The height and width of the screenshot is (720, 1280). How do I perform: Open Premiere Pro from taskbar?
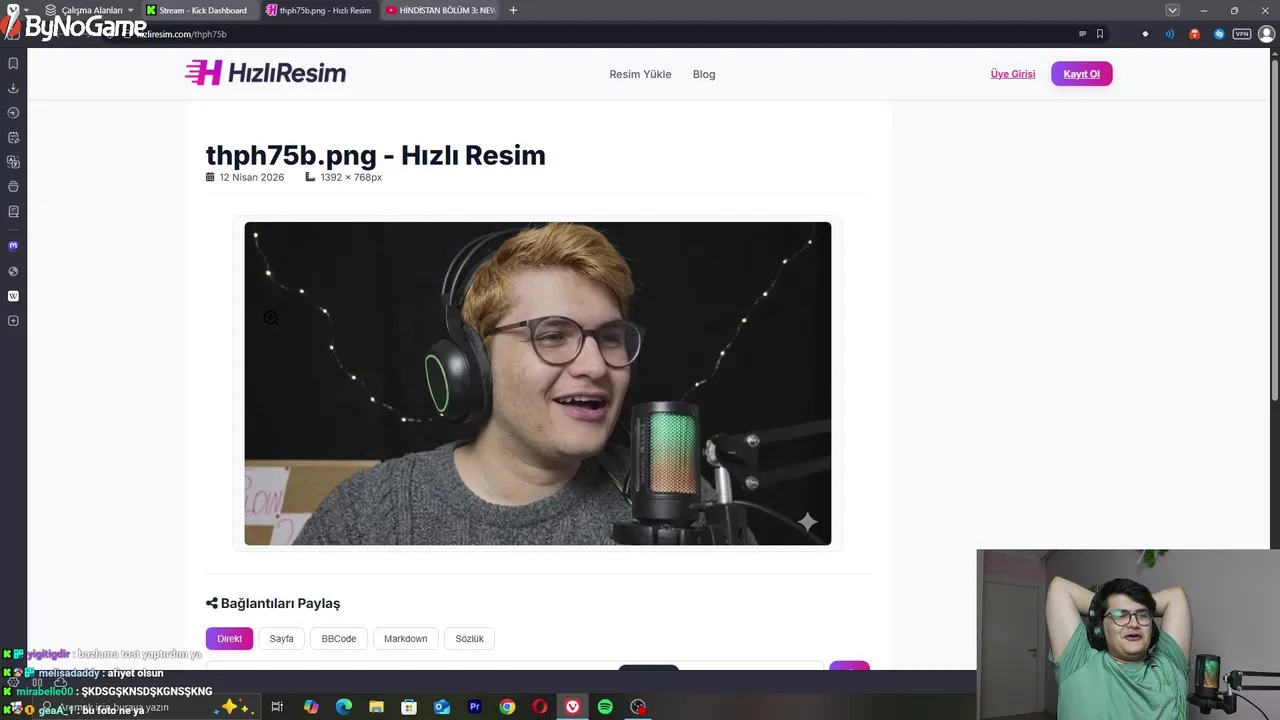click(x=475, y=707)
